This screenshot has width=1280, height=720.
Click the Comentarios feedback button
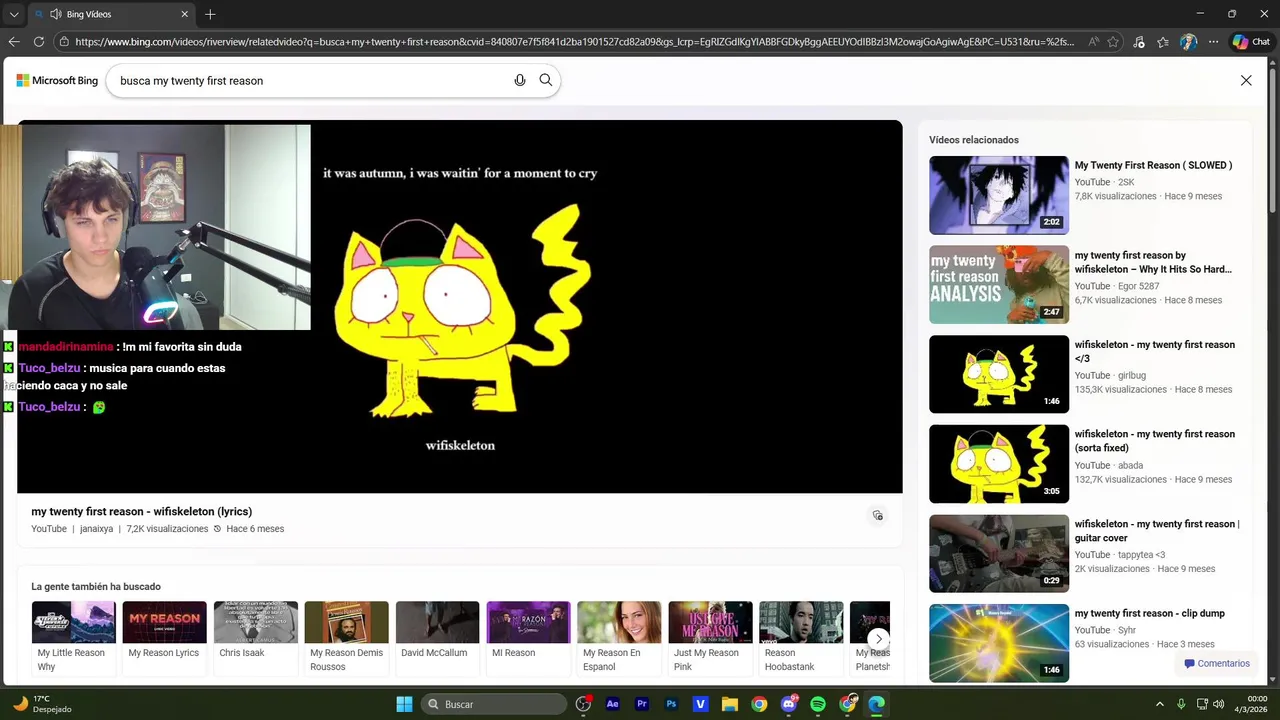1217,663
